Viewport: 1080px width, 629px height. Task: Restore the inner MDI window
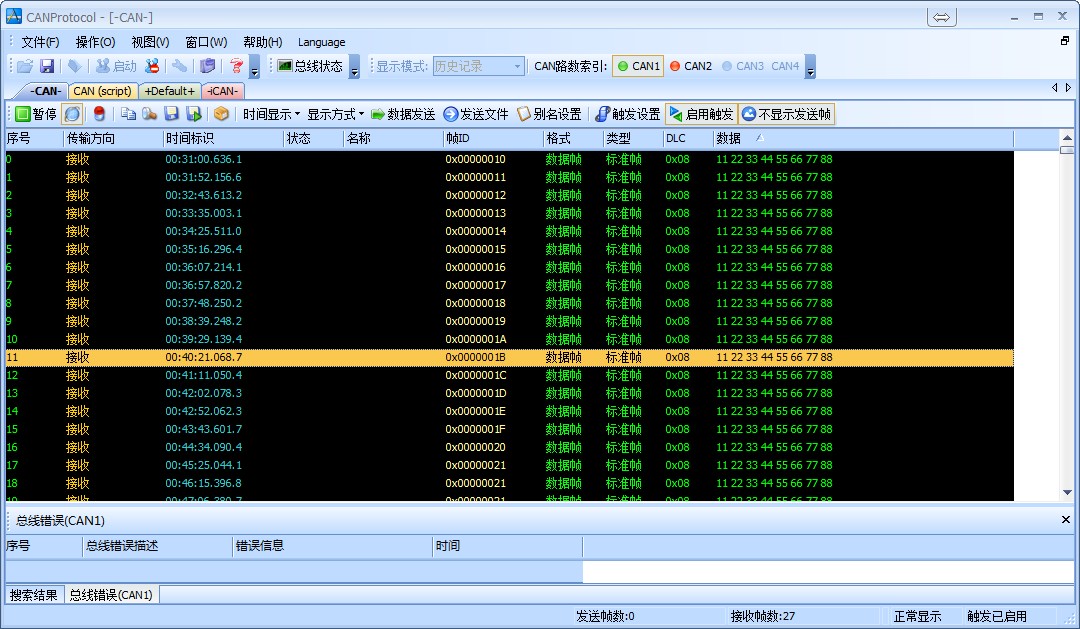1065,41
